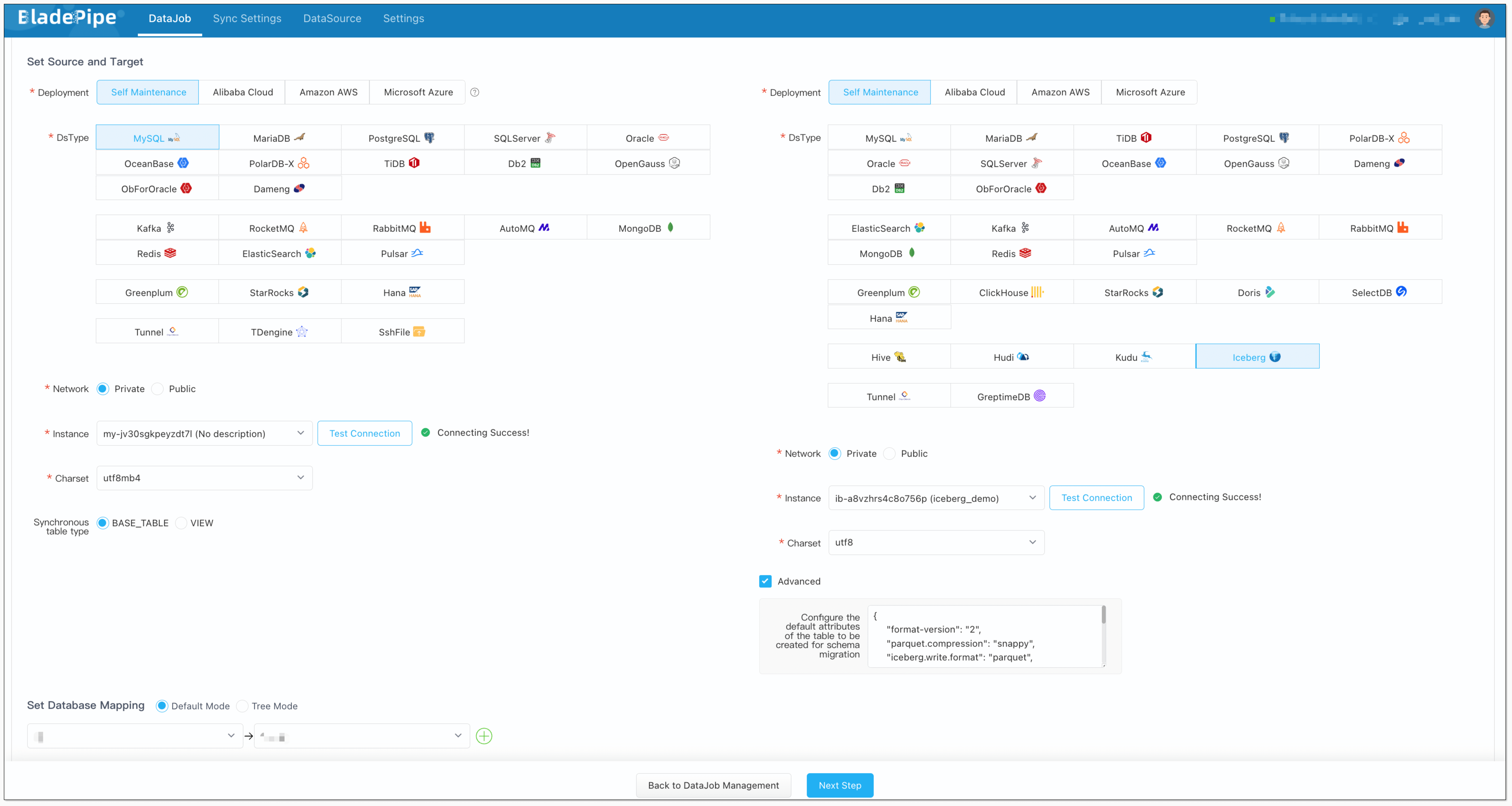
Task: Open the source utf8mb4 Charset dropdown
Action: coord(204,478)
